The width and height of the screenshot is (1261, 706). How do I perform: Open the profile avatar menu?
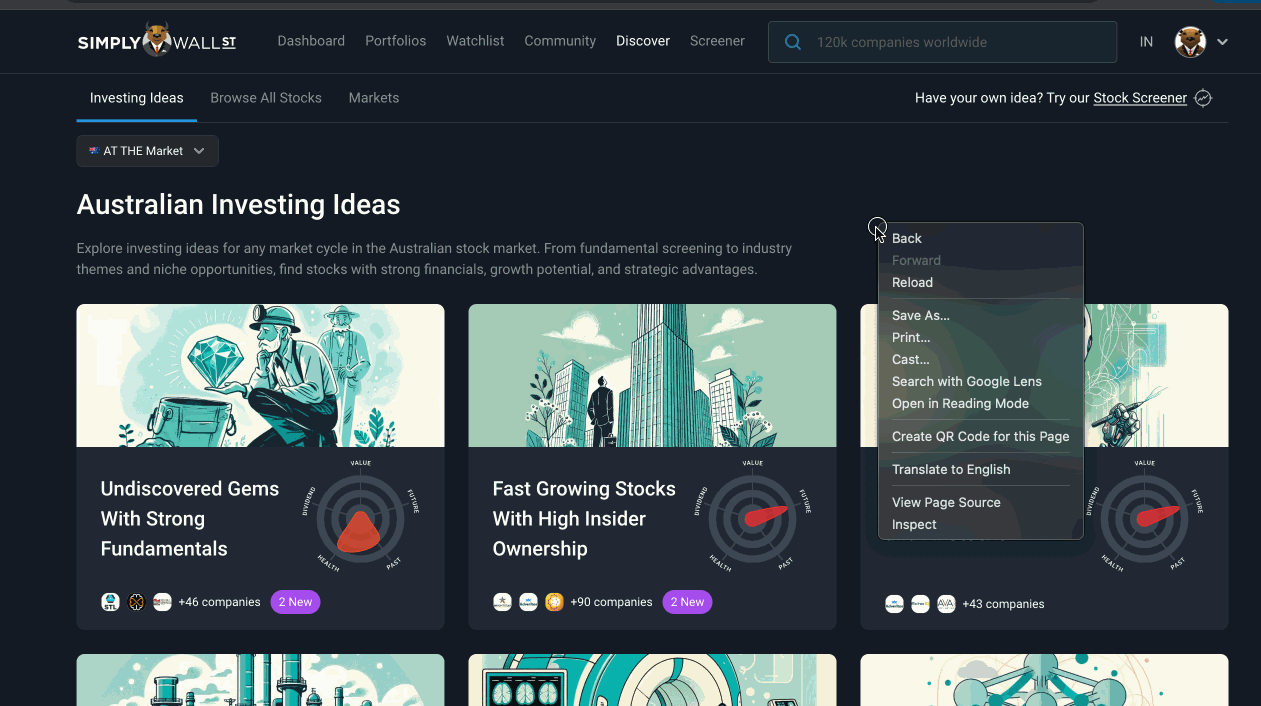click(1190, 42)
